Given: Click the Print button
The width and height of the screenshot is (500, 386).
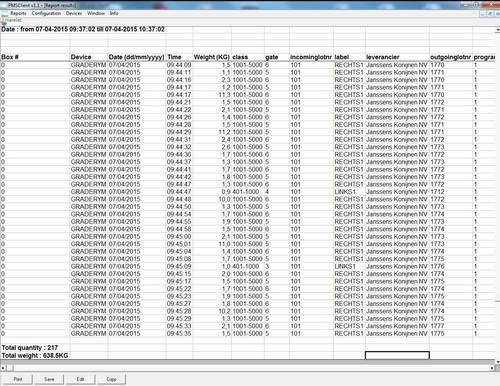Looking at the screenshot, I should coord(17,379).
